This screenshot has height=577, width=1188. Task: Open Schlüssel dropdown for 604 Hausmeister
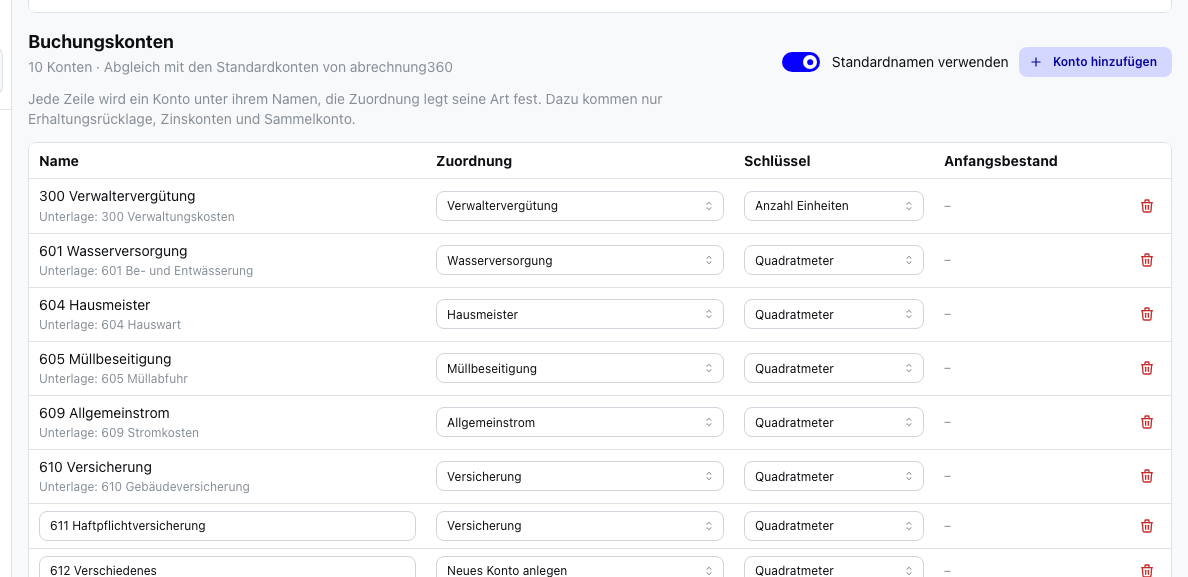click(x=833, y=314)
